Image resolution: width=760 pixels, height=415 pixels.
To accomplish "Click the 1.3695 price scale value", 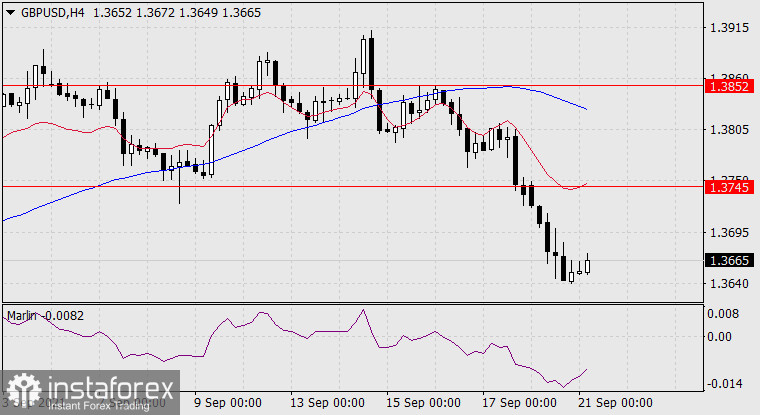I will [729, 233].
